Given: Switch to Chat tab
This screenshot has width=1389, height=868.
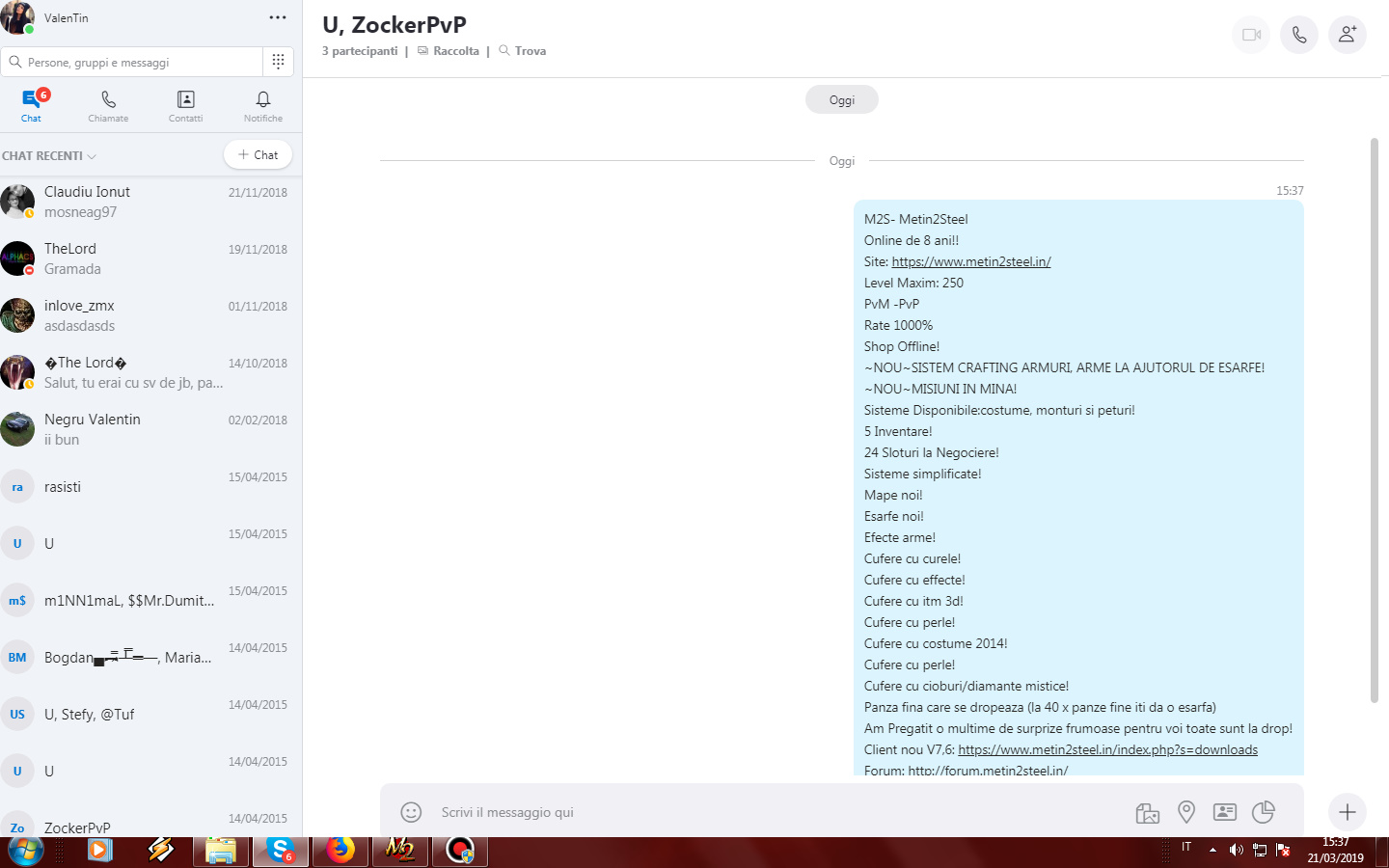Looking at the screenshot, I should (31, 106).
